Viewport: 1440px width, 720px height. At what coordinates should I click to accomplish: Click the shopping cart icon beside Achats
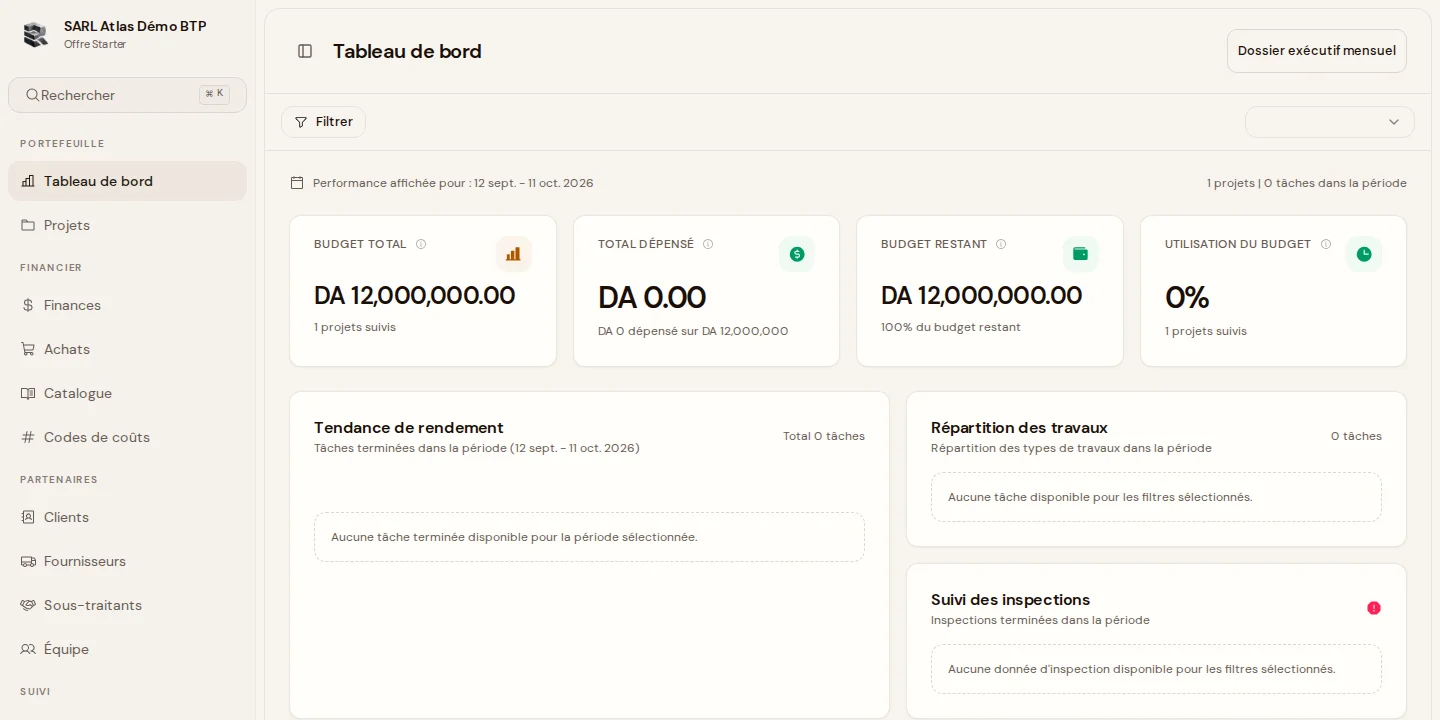coord(28,349)
